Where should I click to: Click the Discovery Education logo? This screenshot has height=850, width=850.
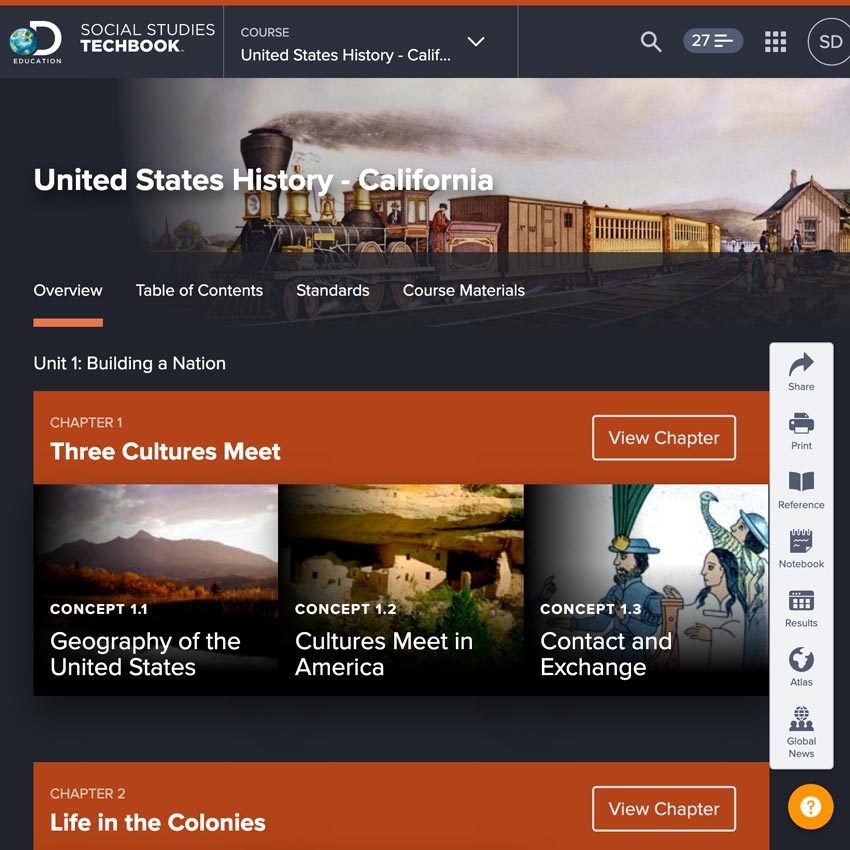[36, 42]
